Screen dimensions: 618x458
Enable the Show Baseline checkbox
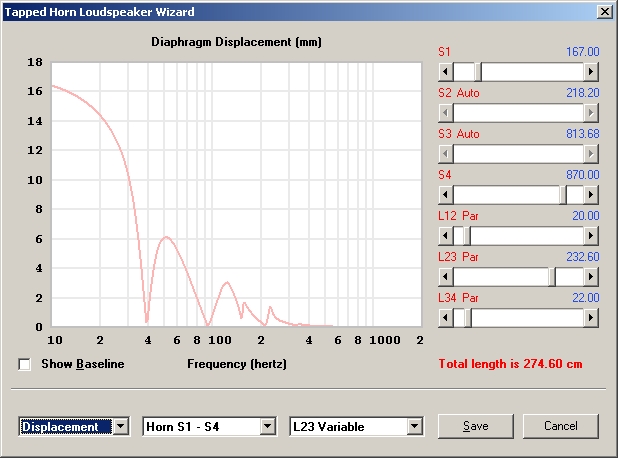pos(24,364)
